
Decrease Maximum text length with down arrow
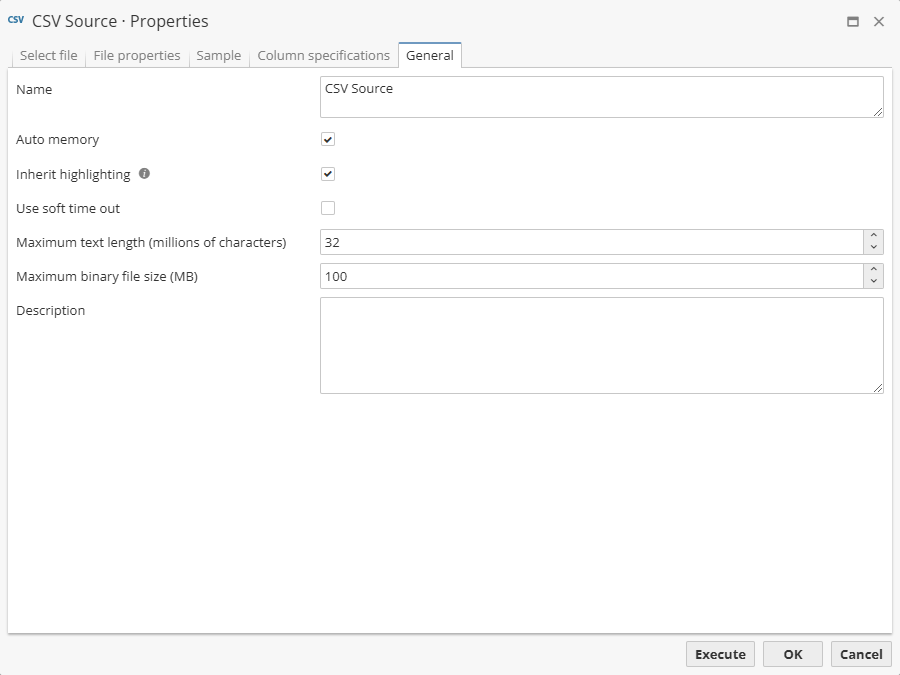tap(874, 248)
